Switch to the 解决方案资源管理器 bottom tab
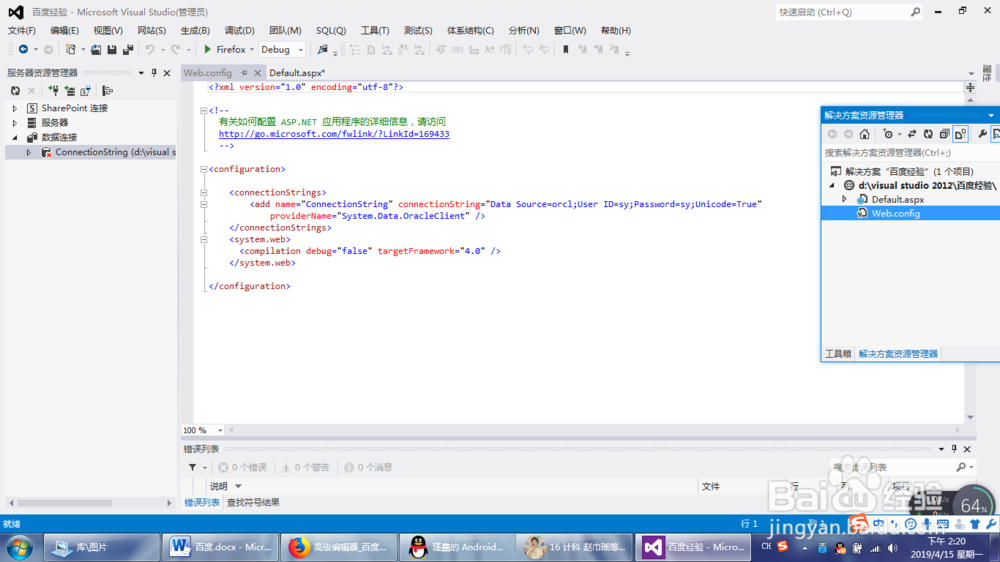Screen dimensions: 1000x562 click(898, 353)
